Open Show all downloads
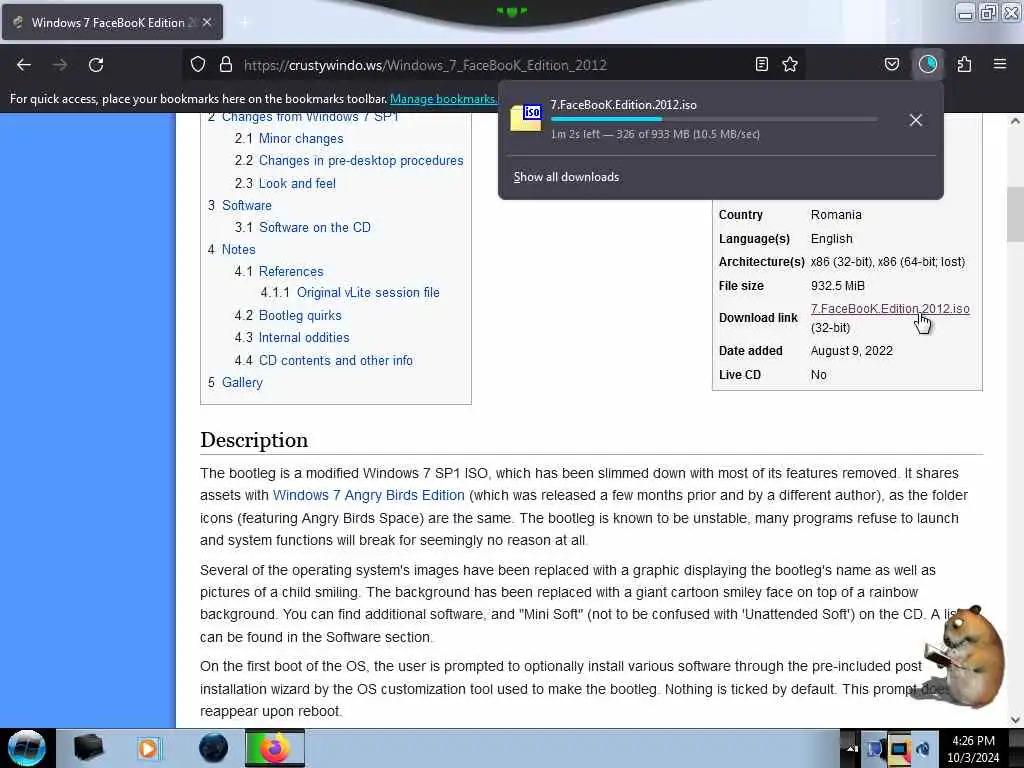This screenshot has width=1024, height=768. 566,177
